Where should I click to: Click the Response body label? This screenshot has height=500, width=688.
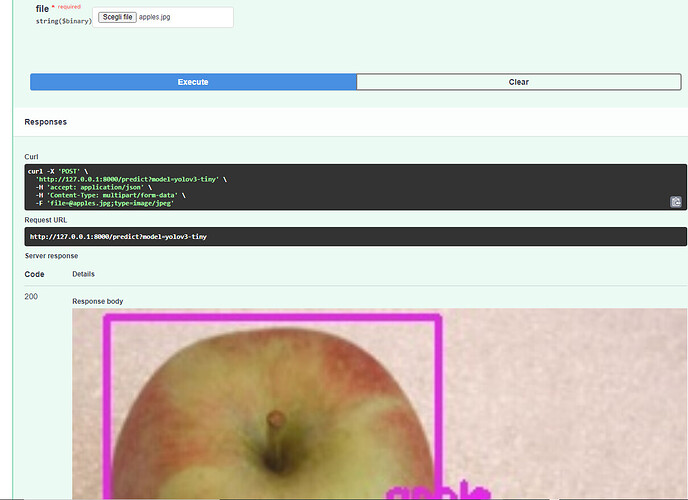coord(97,301)
